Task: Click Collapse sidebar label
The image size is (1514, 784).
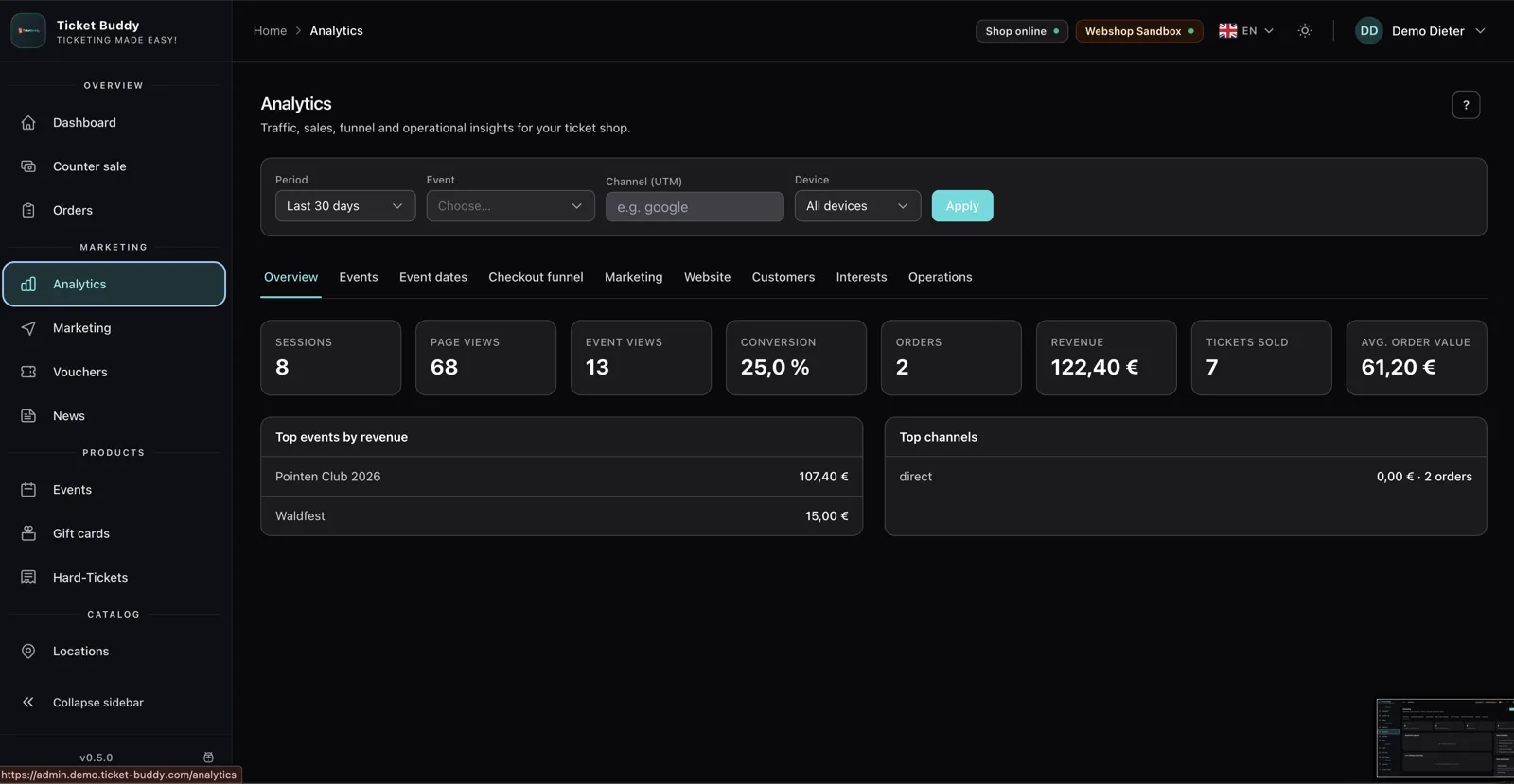Action: pos(98,703)
